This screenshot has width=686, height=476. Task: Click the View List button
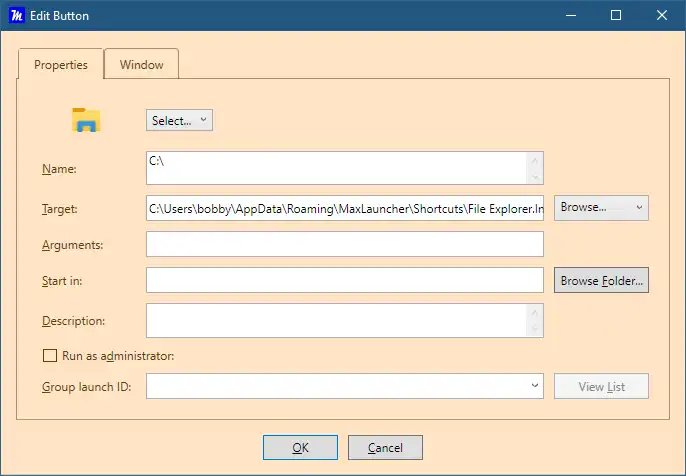[x=602, y=386]
